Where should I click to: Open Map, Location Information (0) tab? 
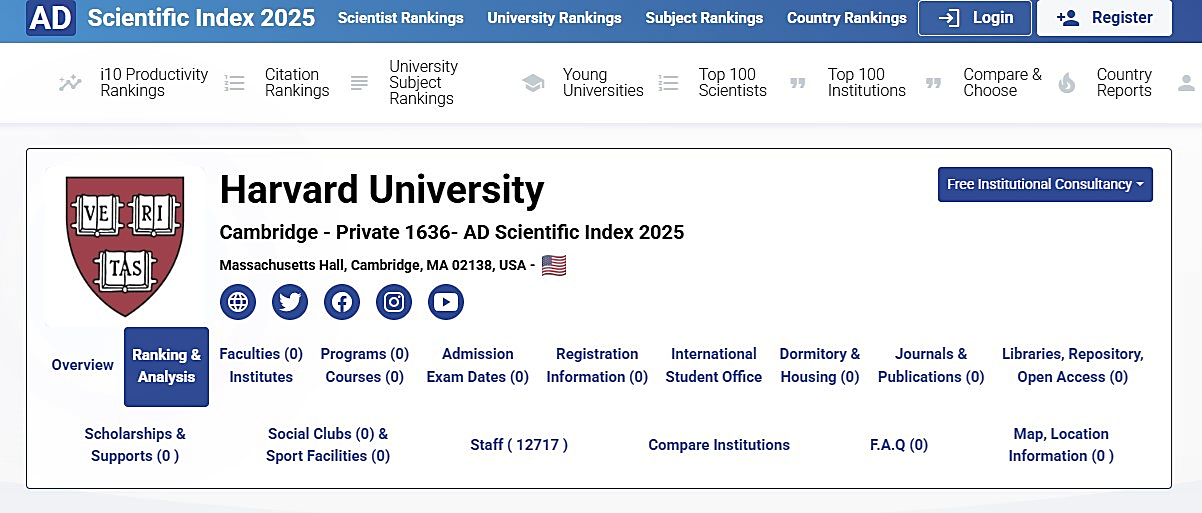click(1061, 445)
